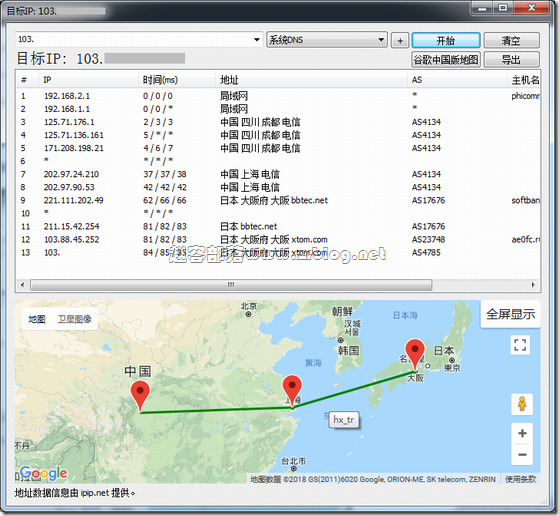Select hop row with IP 103.88.45.252
Image resolution: width=559 pixels, height=516 pixels.
(x=278, y=239)
